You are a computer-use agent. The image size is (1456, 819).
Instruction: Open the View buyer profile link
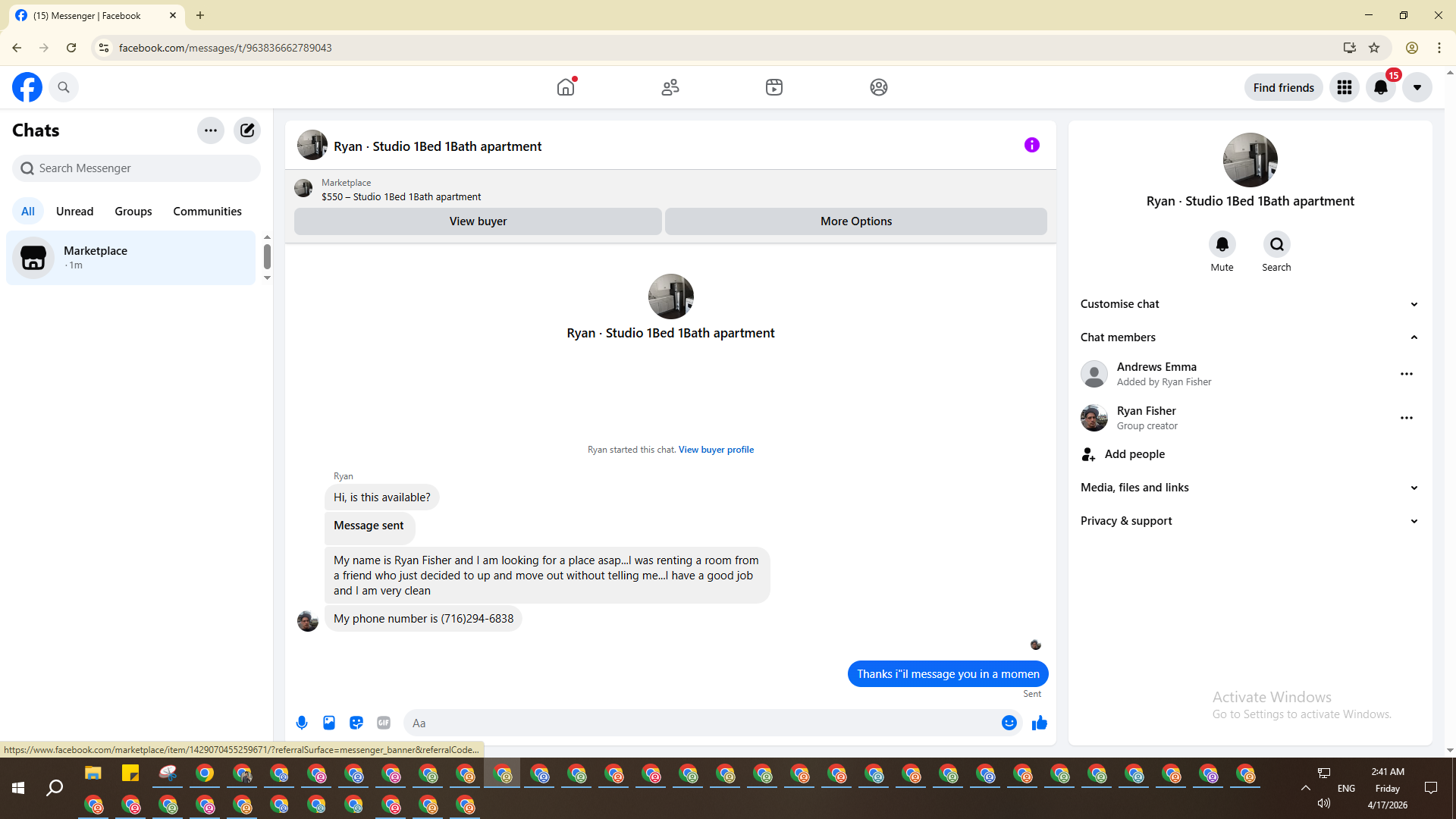716,450
